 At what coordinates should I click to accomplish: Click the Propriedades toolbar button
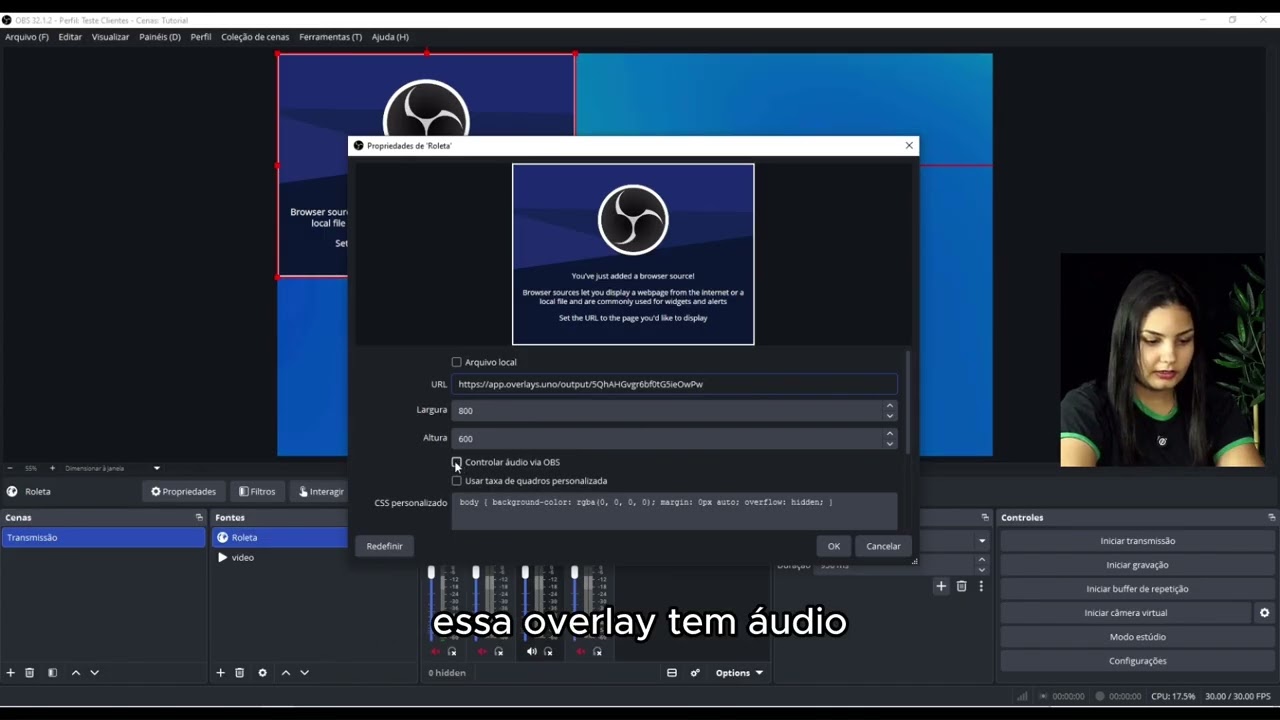(184, 491)
